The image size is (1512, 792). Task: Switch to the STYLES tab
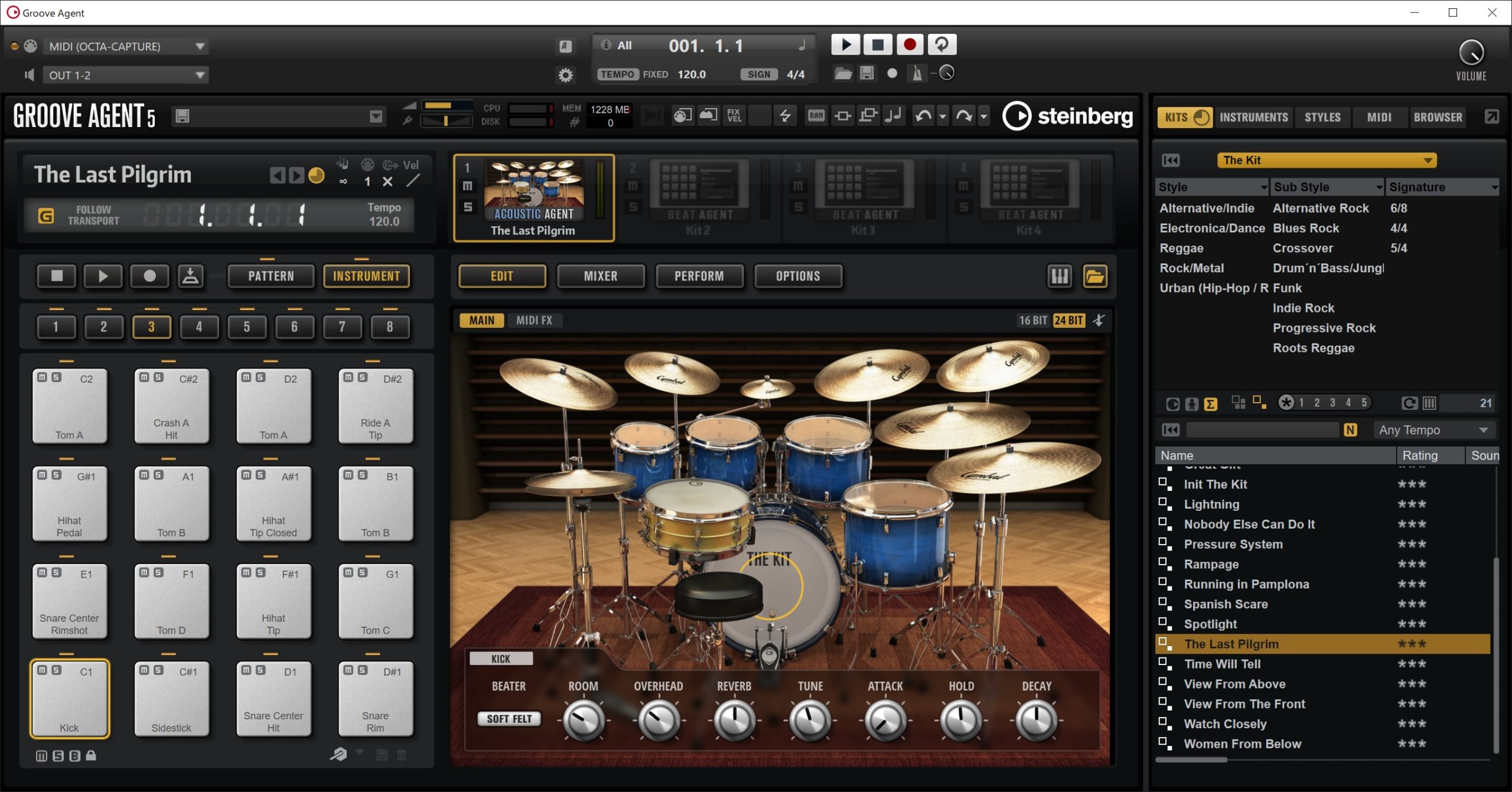1322,117
